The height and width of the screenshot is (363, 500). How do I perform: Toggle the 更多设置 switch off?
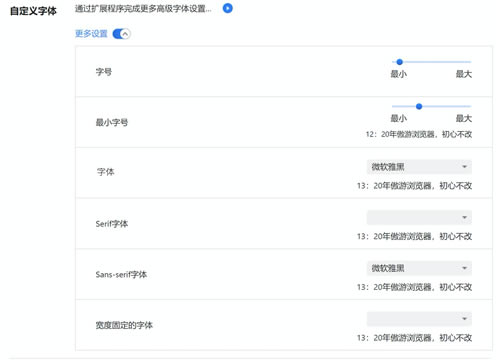[x=122, y=34]
